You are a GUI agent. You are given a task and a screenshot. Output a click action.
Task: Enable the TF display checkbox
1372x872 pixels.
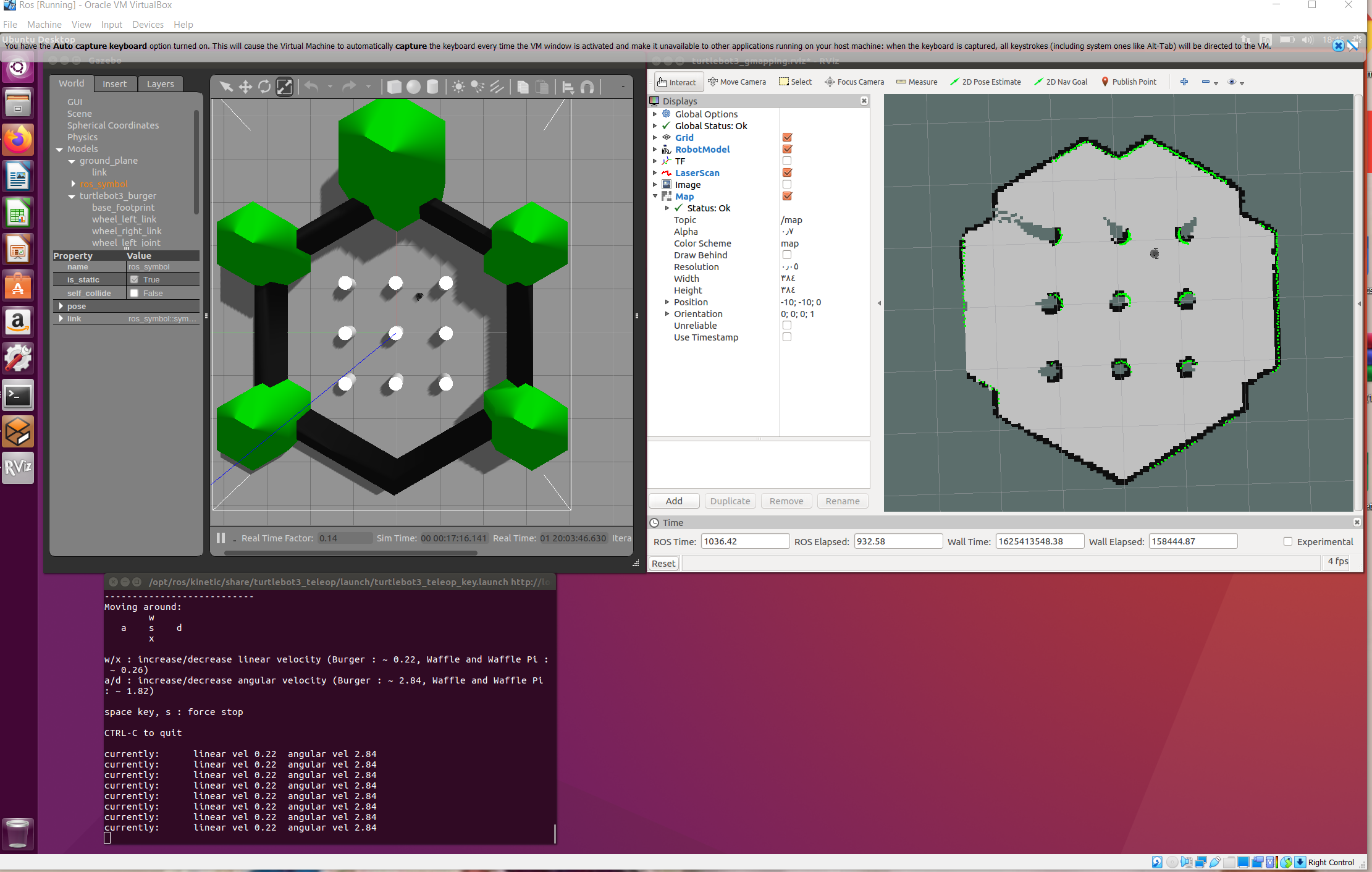[x=787, y=161]
